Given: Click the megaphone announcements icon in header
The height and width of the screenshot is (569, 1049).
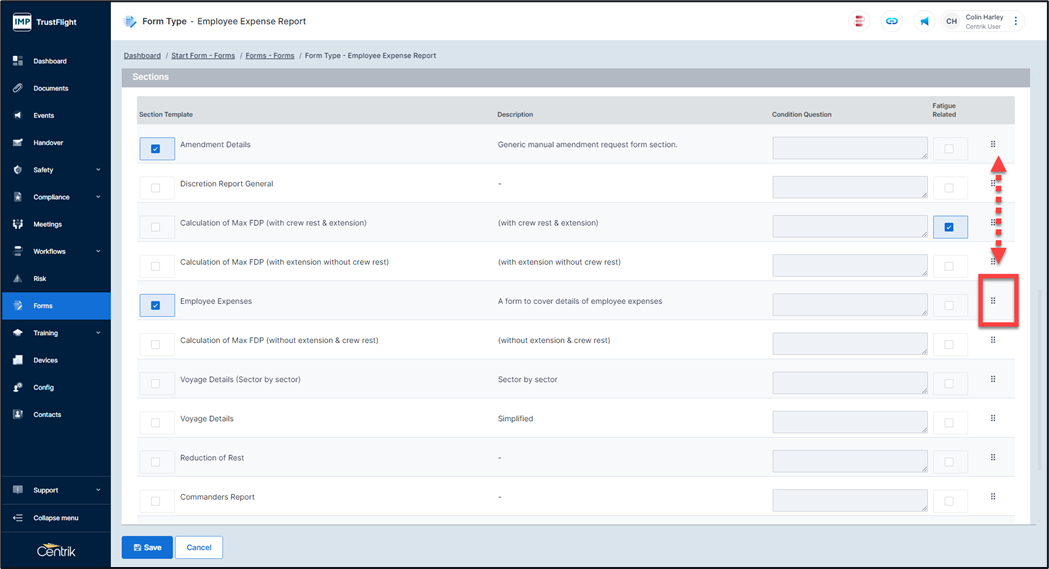Looking at the screenshot, I should click(x=924, y=21).
